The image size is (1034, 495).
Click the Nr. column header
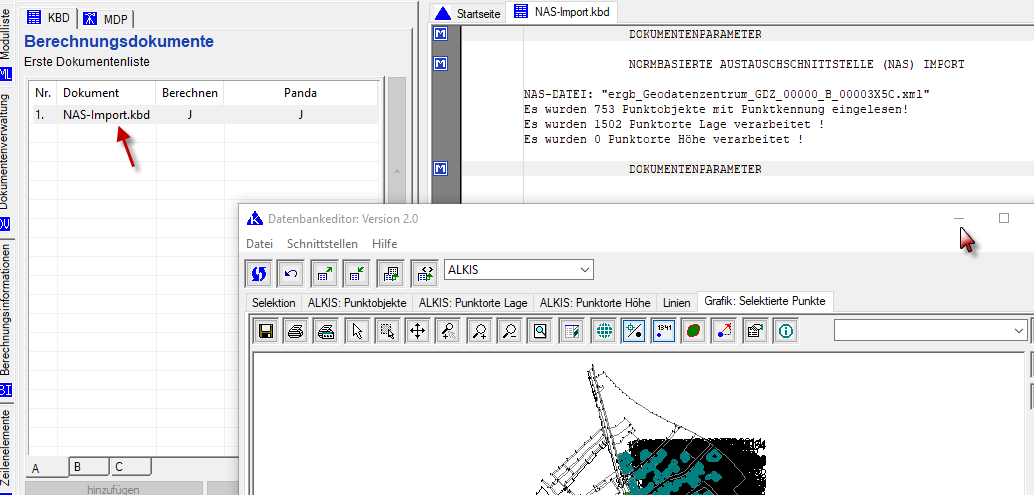coord(43,93)
